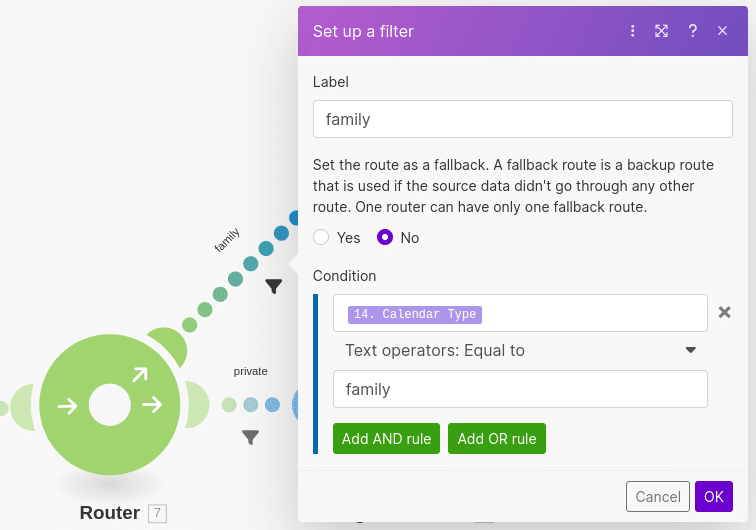
Task: Click the dropdown arrow beside Equal to
Action: click(x=690, y=350)
